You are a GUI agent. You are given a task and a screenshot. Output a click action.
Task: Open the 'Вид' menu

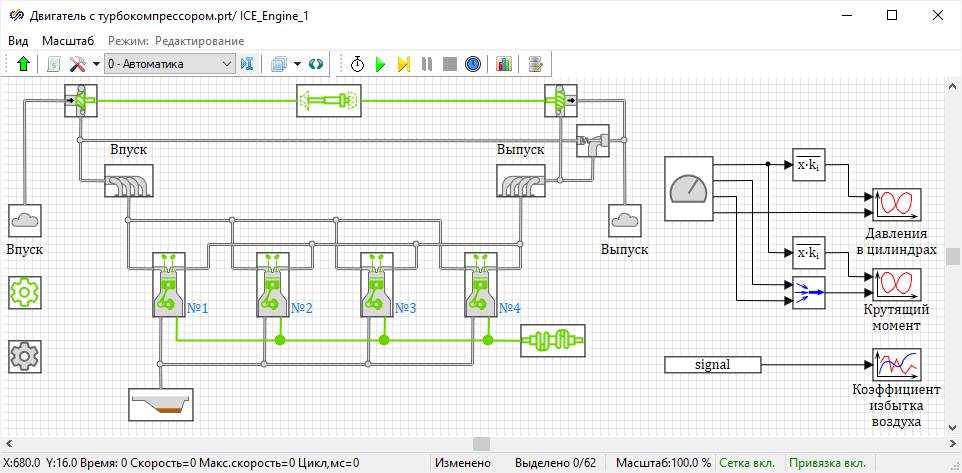18,41
